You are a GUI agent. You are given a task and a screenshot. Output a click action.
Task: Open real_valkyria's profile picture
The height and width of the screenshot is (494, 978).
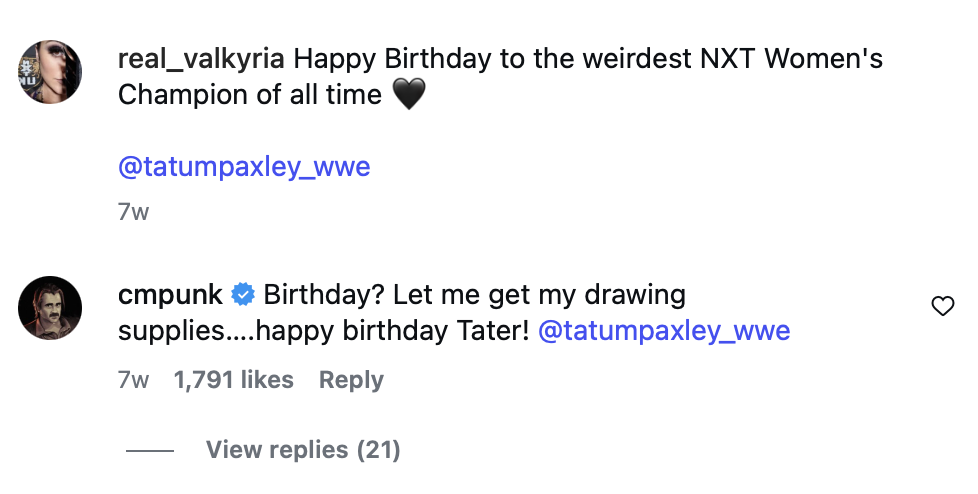coord(50,74)
